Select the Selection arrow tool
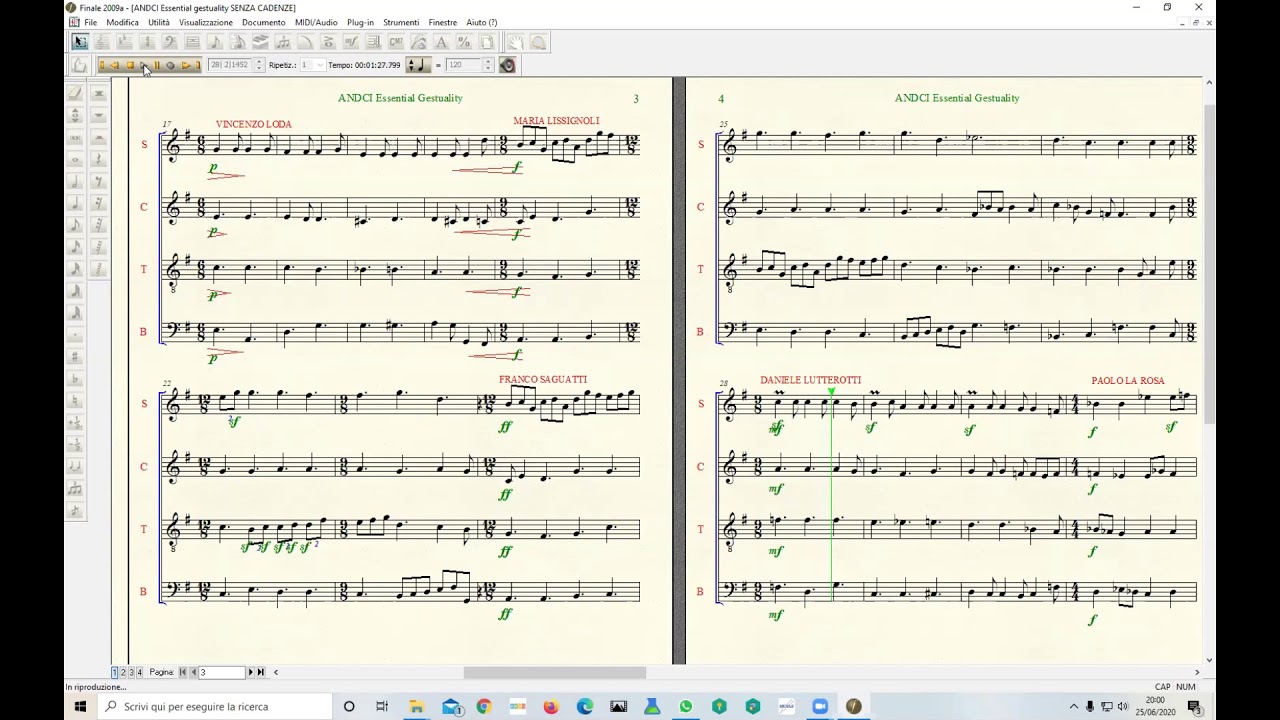1280x720 pixels. tap(80, 42)
